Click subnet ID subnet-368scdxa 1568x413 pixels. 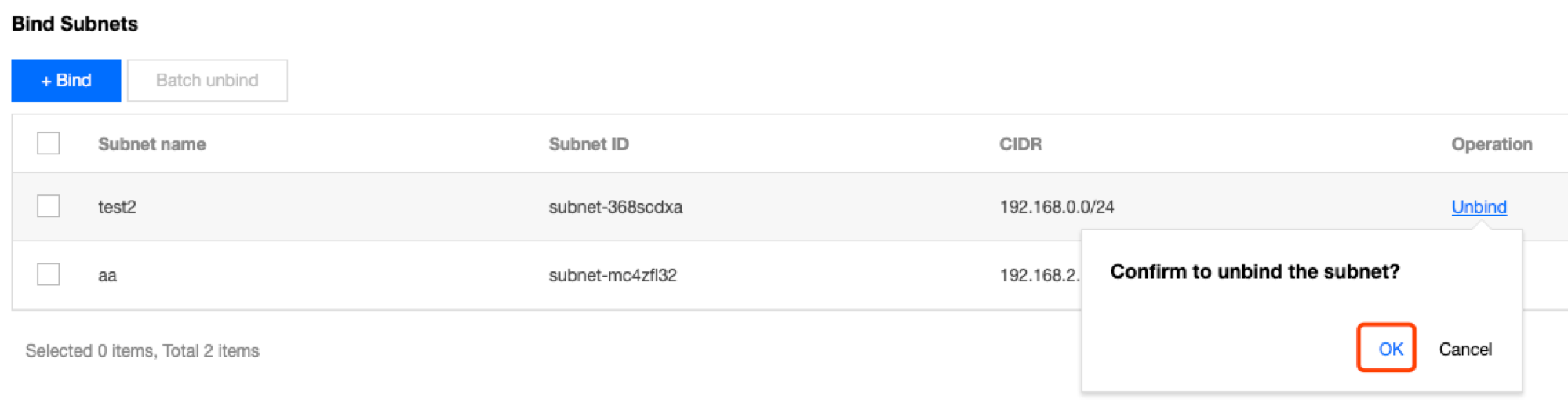[615, 207]
